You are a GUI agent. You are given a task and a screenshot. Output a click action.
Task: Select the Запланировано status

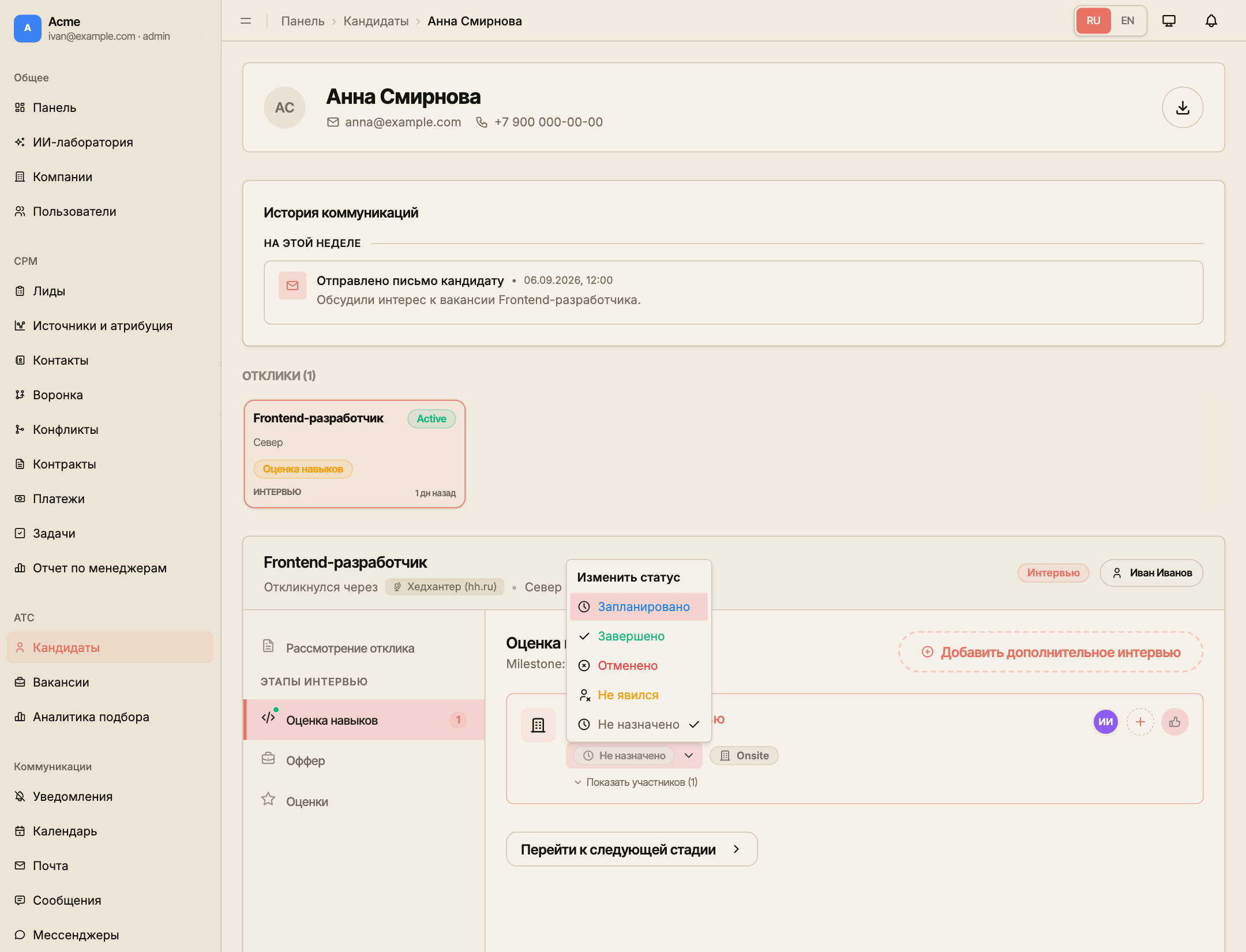click(x=639, y=606)
